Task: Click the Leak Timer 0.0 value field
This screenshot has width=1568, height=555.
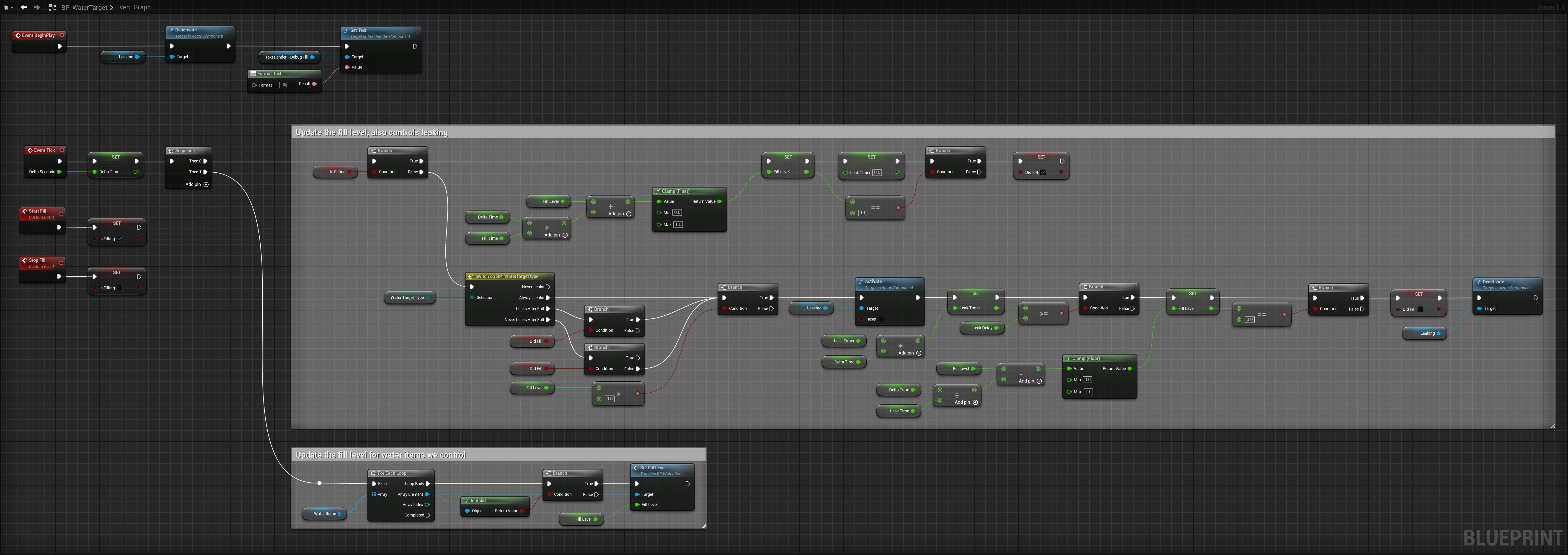Action: point(877,173)
